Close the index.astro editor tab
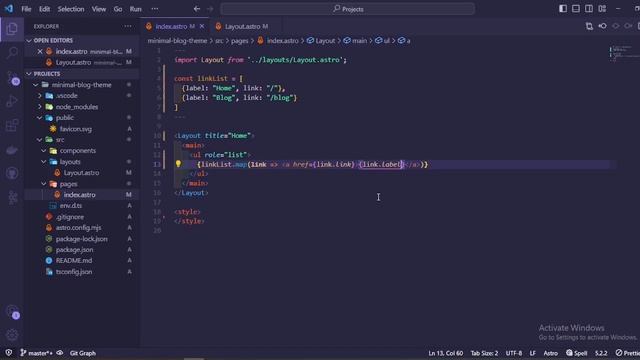 tap(202, 26)
